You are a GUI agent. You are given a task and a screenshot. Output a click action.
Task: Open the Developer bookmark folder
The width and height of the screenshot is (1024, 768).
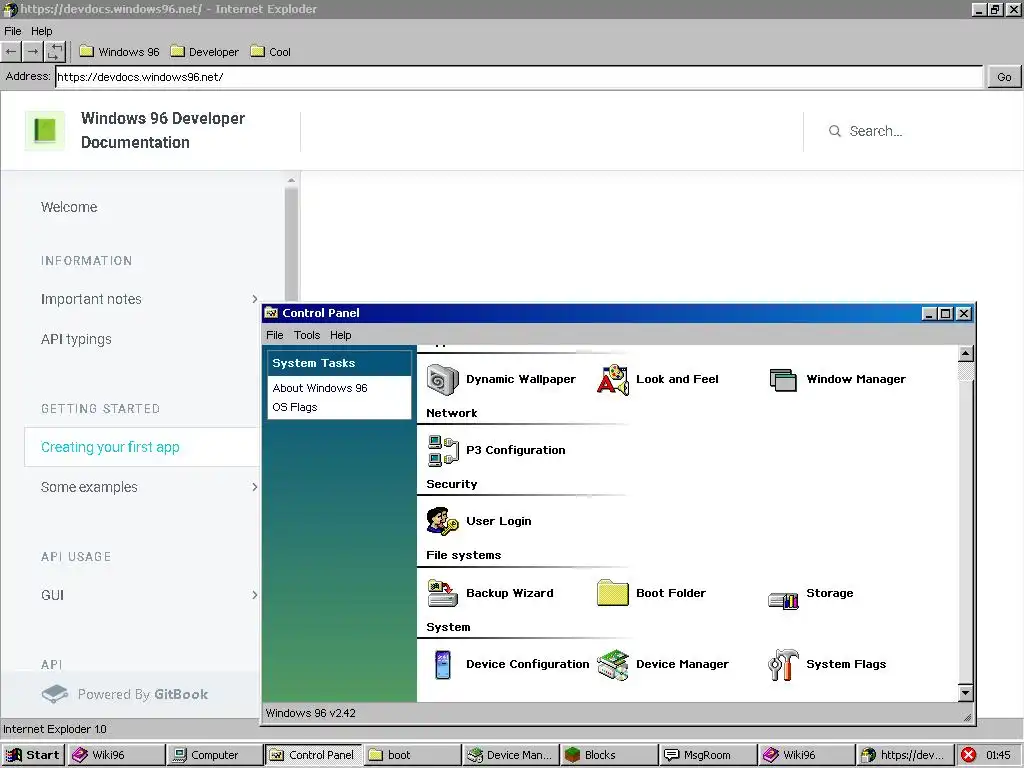click(204, 52)
